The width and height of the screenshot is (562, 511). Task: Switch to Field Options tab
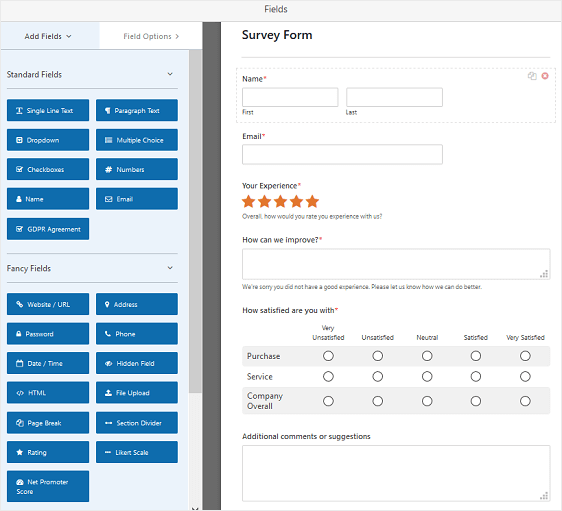[x=151, y=36]
